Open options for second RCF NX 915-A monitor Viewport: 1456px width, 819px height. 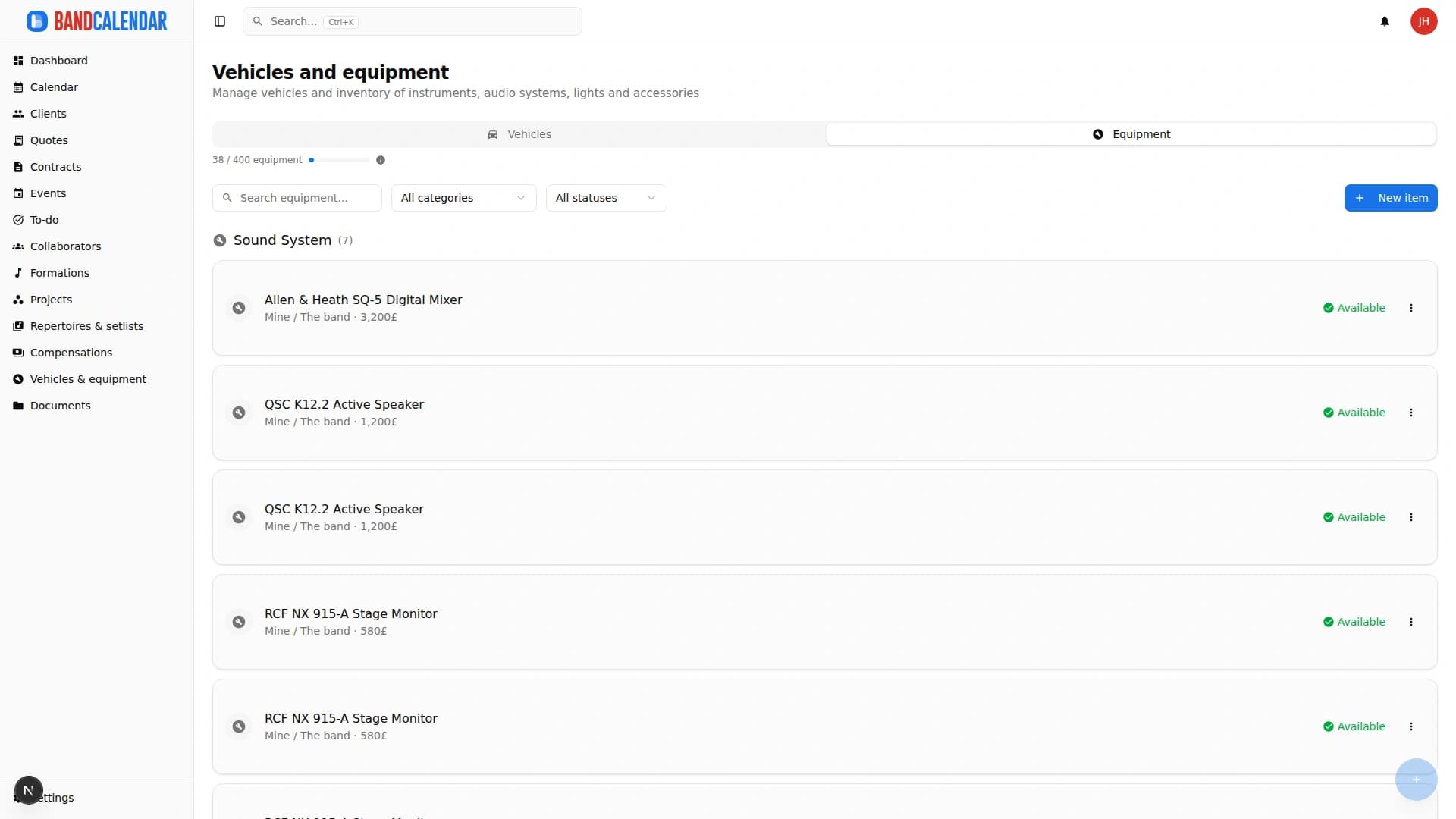point(1411,726)
